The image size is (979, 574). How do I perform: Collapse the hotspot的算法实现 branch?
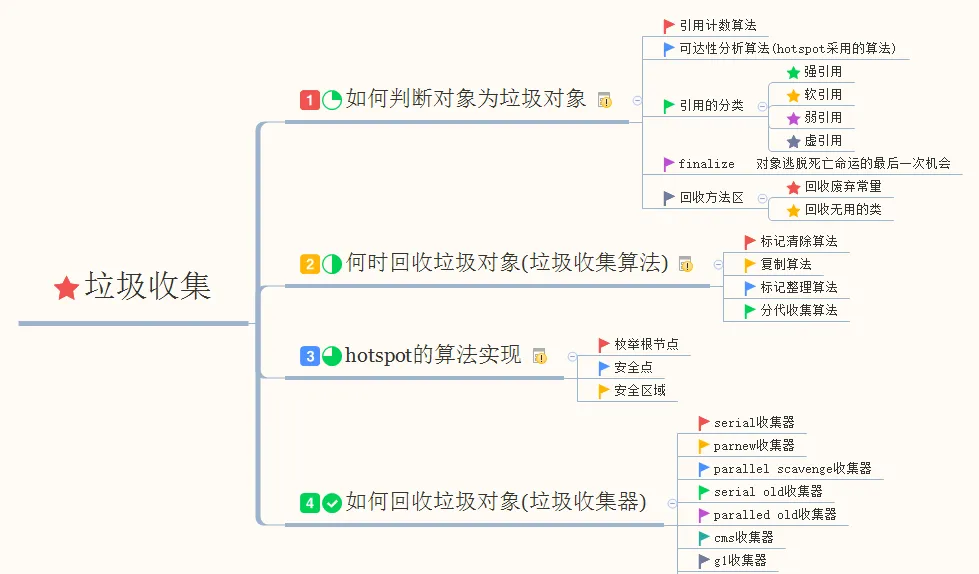pyautogui.click(x=572, y=357)
